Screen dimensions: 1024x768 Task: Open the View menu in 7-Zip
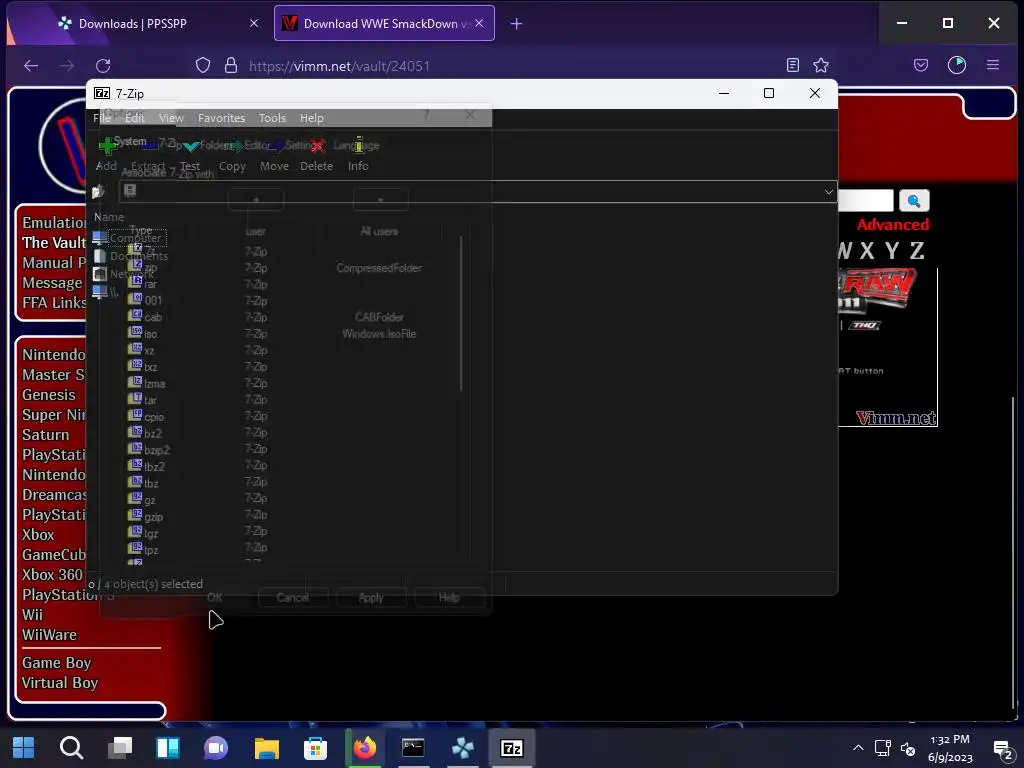click(171, 118)
